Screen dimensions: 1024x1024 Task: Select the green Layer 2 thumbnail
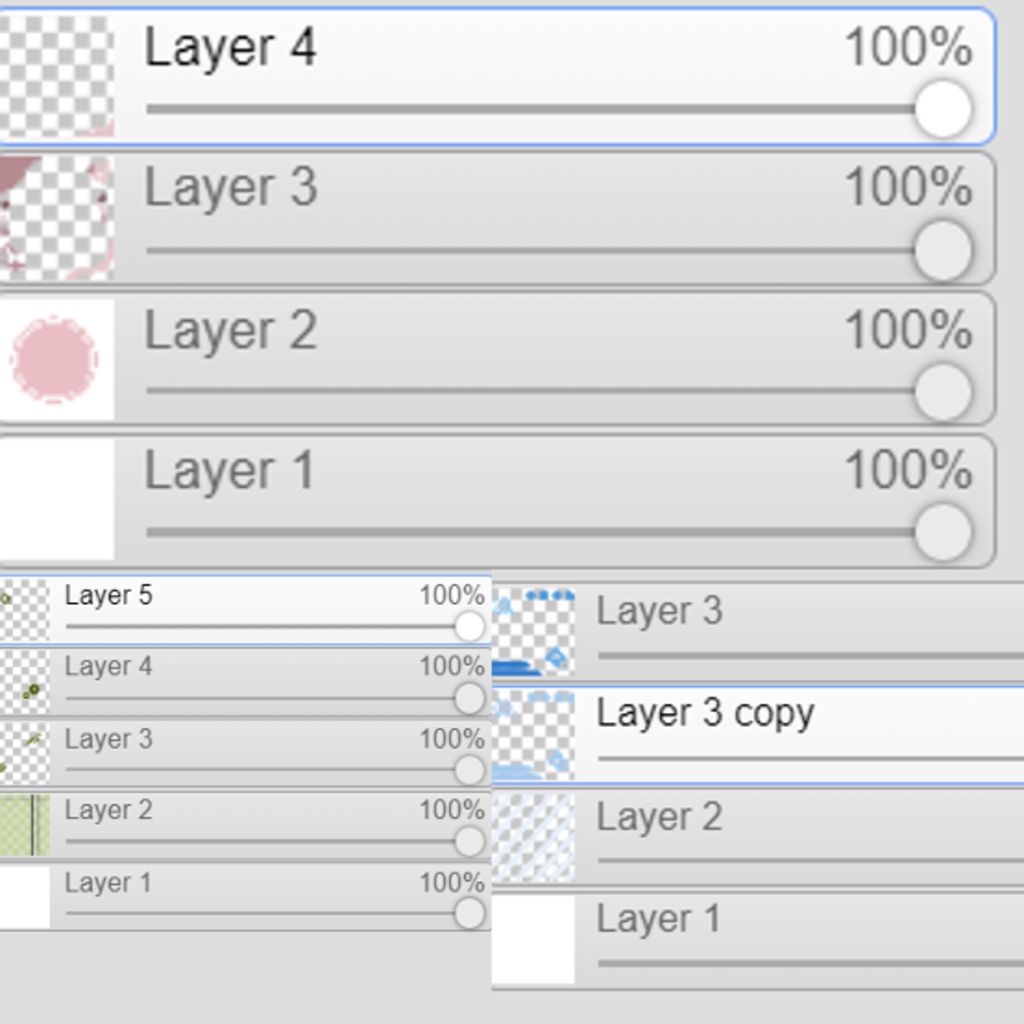[24, 825]
